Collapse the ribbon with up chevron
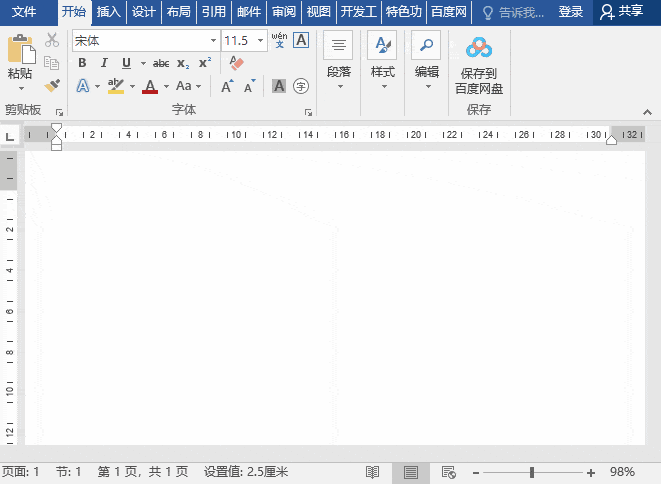Screen dimensions: 661x484 click(648, 112)
